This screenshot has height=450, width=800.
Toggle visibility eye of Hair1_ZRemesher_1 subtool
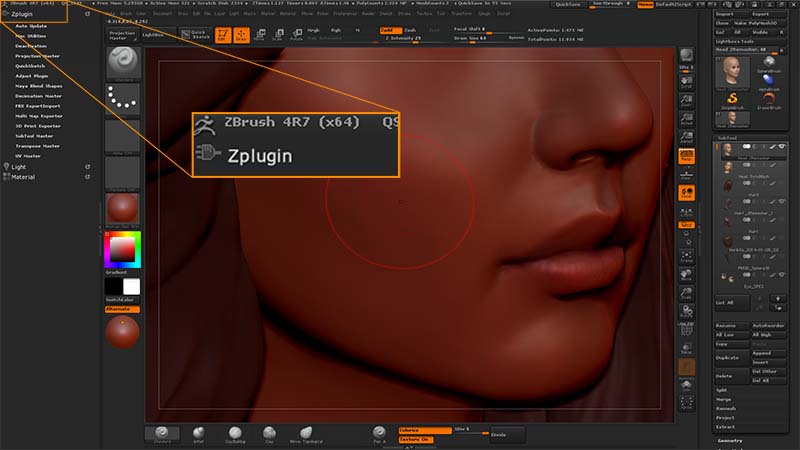781,202
